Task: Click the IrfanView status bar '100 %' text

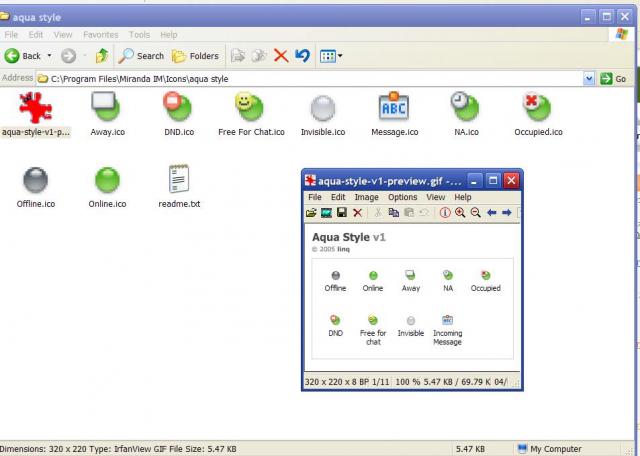Action: (x=407, y=382)
